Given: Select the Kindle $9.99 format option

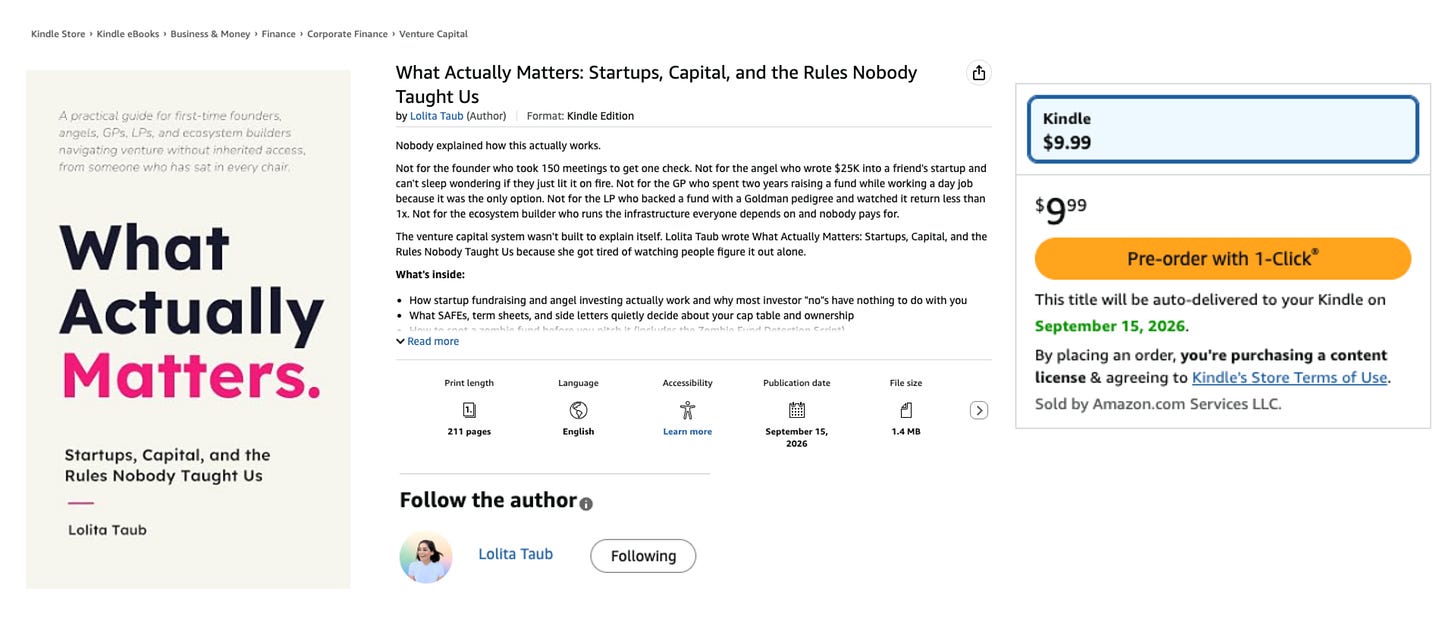Looking at the screenshot, I should tap(1223, 130).
